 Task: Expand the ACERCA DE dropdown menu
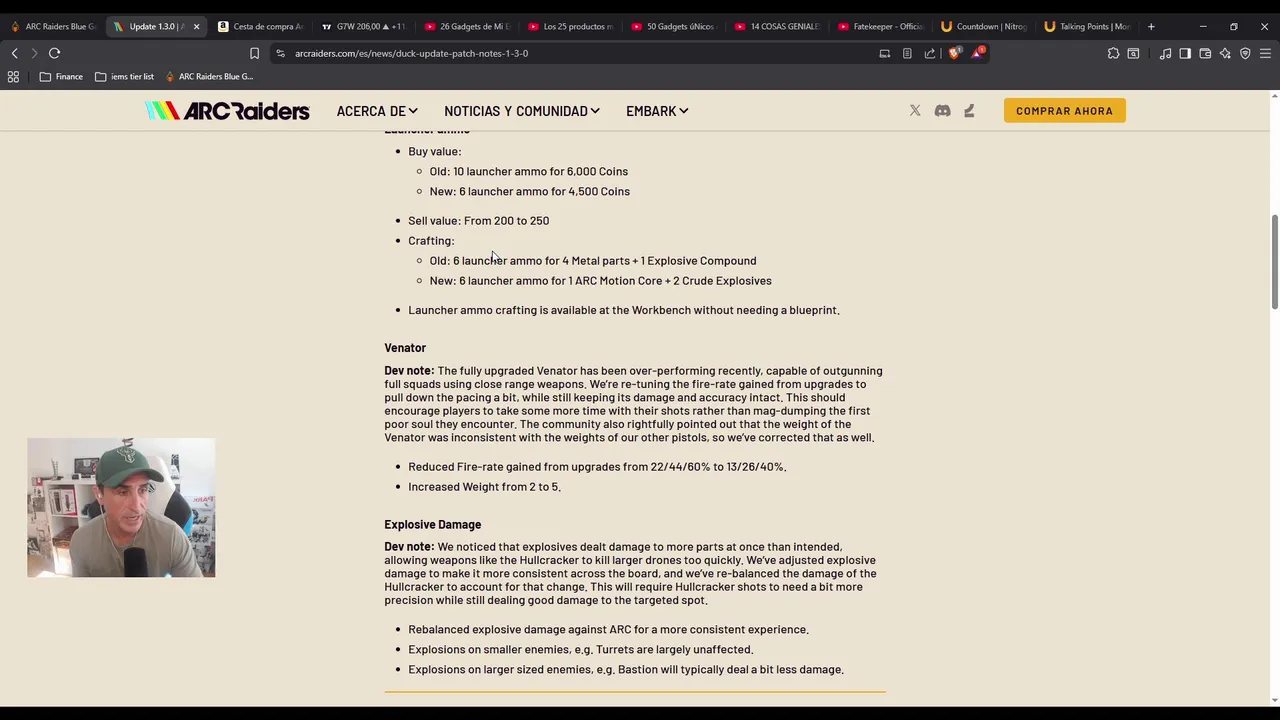coord(377,111)
